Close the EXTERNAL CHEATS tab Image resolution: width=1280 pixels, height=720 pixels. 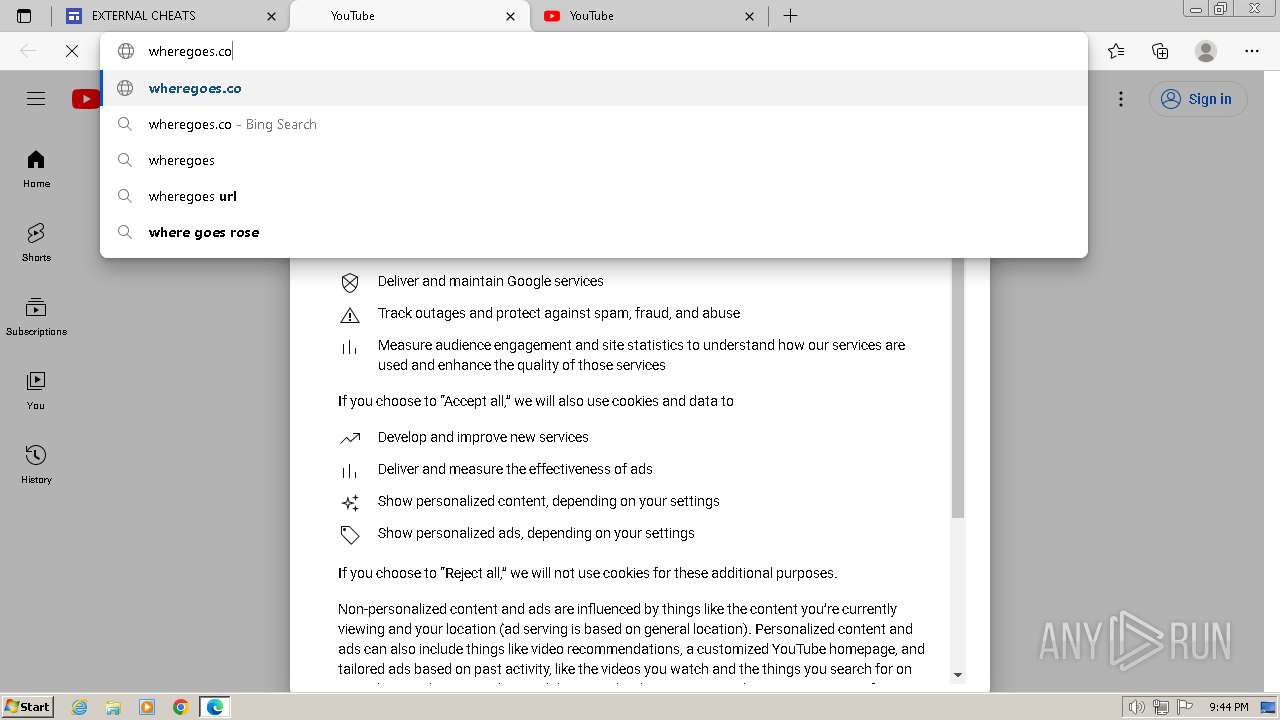point(271,16)
